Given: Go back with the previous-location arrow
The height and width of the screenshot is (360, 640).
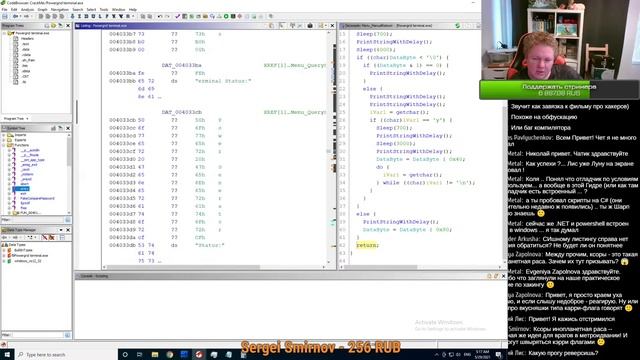Looking at the screenshot, I should click(x=15, y=16).
